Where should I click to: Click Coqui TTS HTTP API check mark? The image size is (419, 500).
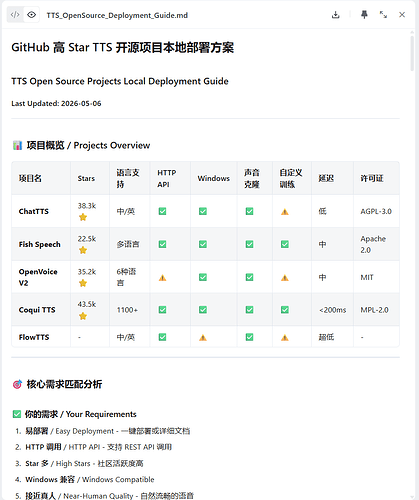click(162, 310)
